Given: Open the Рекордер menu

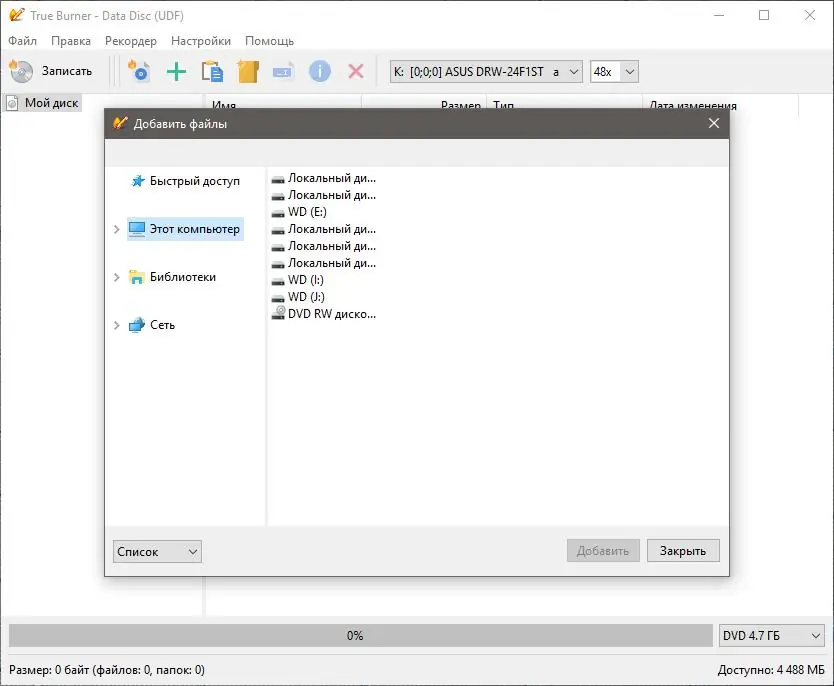Looking at the screenshot, I should pyautogui.click(x=131, y=41).
